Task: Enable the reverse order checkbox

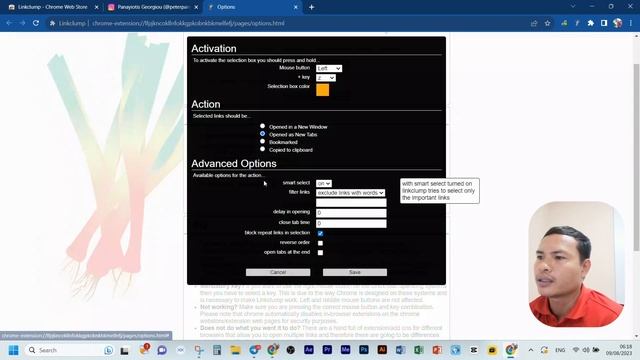Action: [x=320, y=243]
